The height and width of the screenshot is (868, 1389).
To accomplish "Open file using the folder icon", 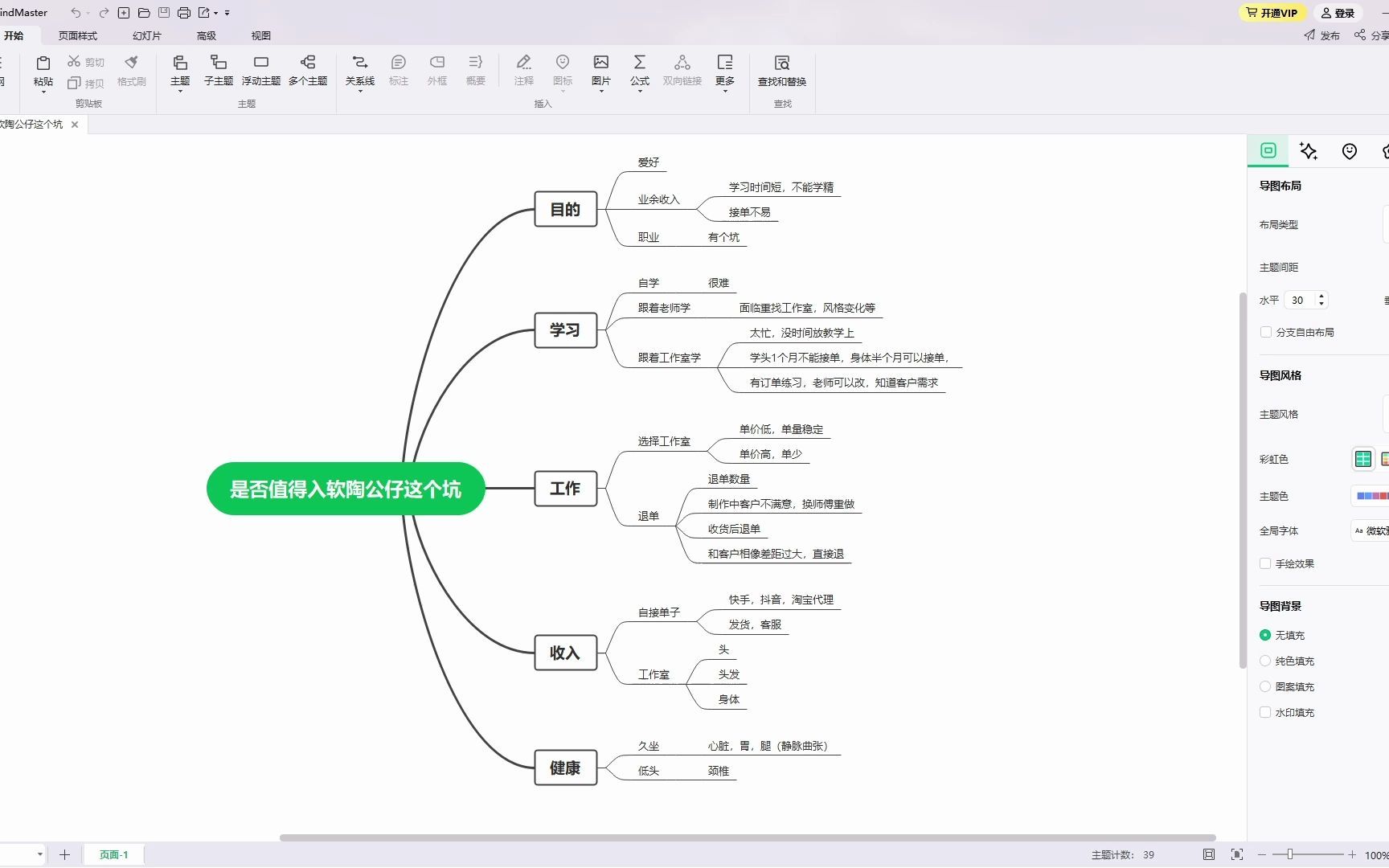I will [144, 13].
